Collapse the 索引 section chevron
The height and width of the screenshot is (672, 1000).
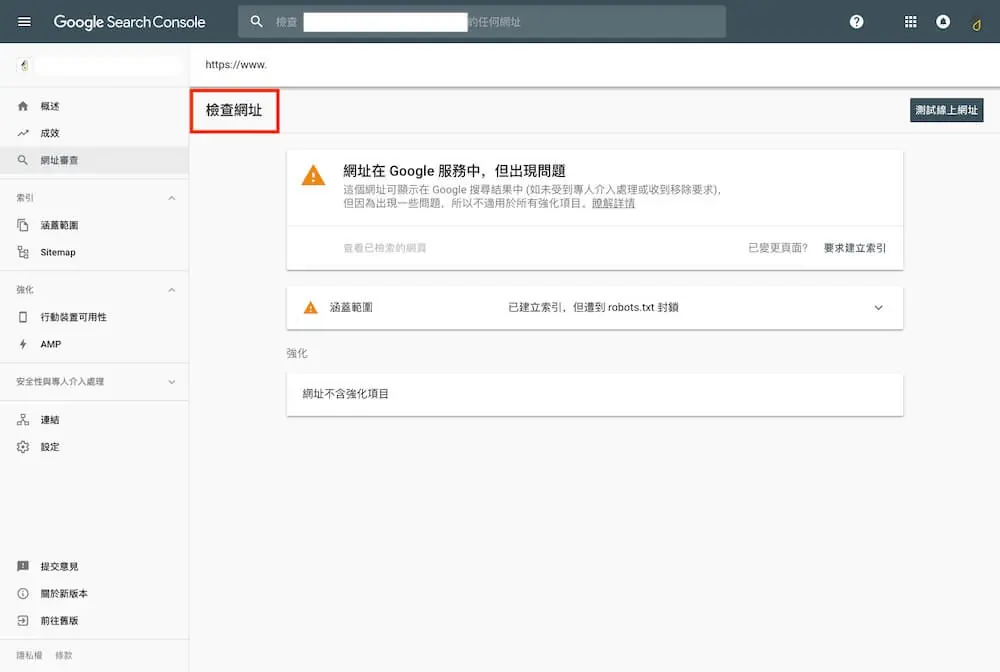pos(172,198)
